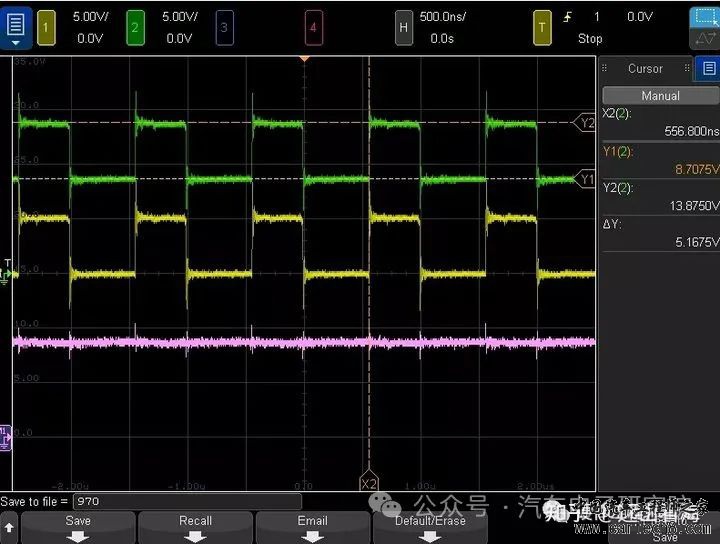Click the Save to file name field
This screenshot has width=720, height=544.
[x=187, y=501]
